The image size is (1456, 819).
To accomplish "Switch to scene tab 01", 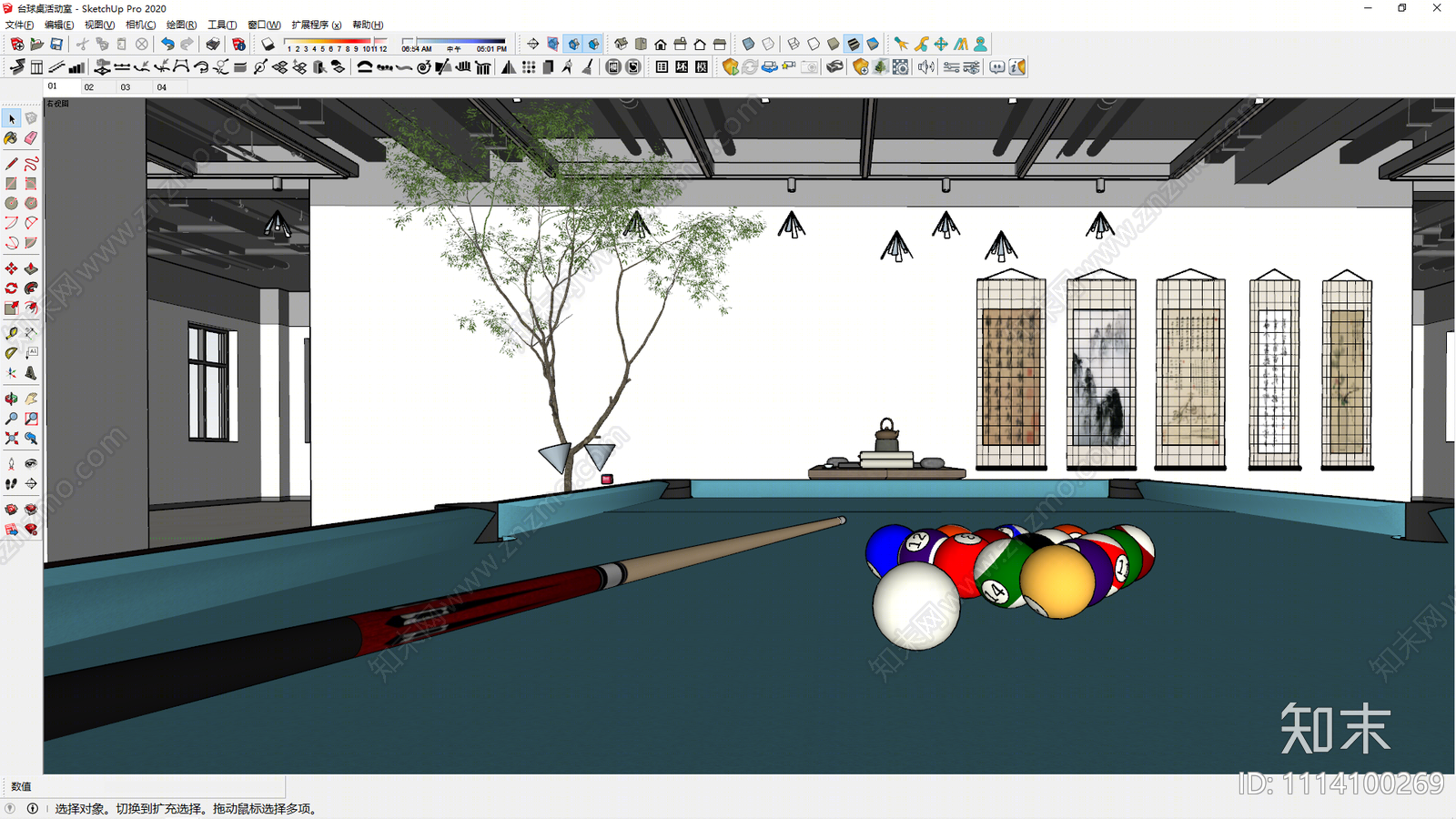I will point(62,86).
